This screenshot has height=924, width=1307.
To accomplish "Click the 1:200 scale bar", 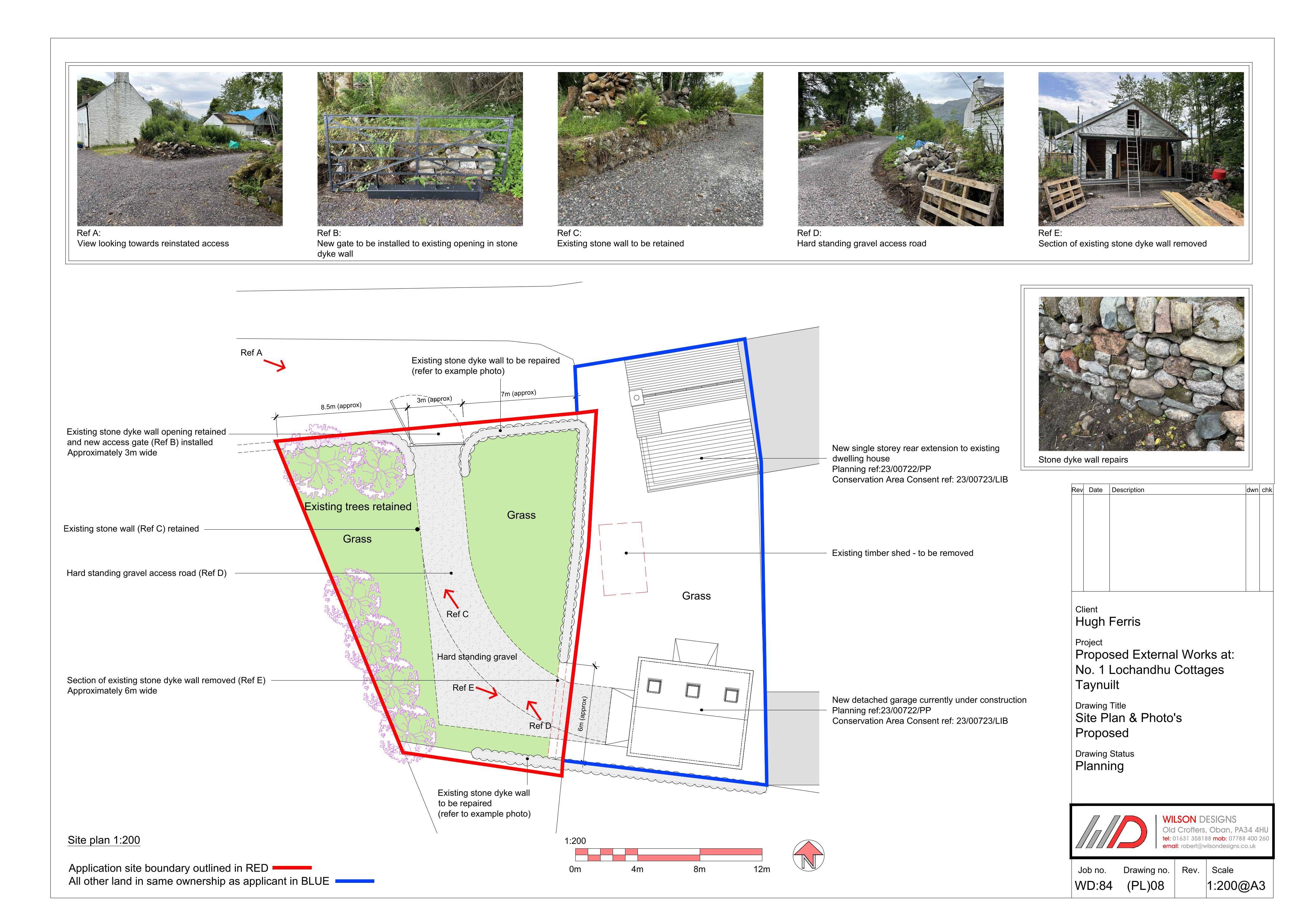I will 668,854.
